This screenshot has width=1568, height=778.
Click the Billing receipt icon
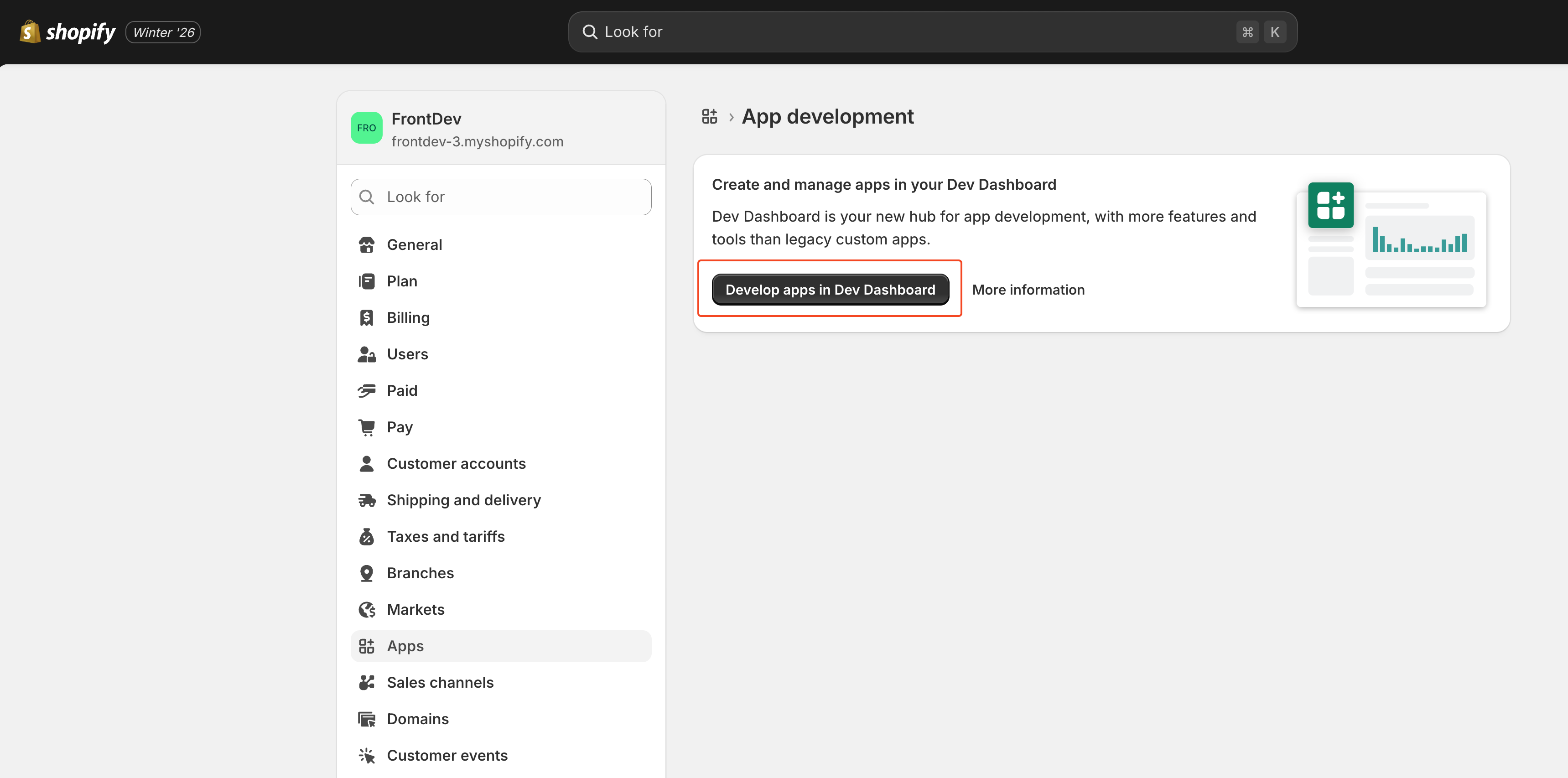366,318
